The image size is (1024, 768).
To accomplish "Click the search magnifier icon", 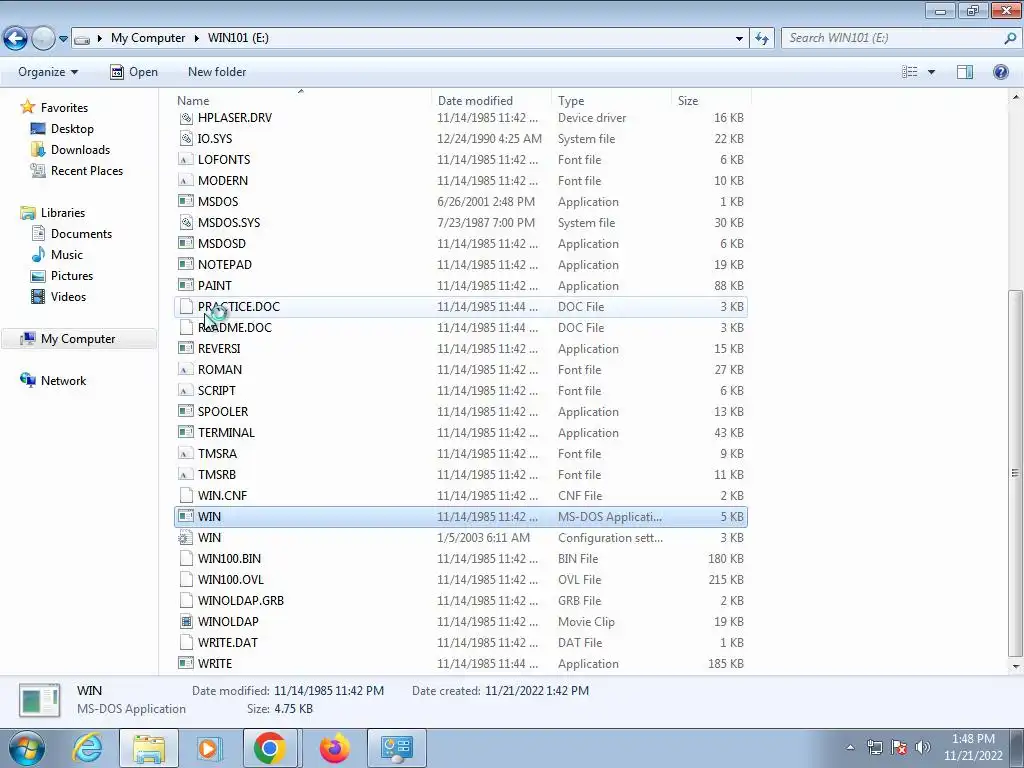I will 1010,38.
